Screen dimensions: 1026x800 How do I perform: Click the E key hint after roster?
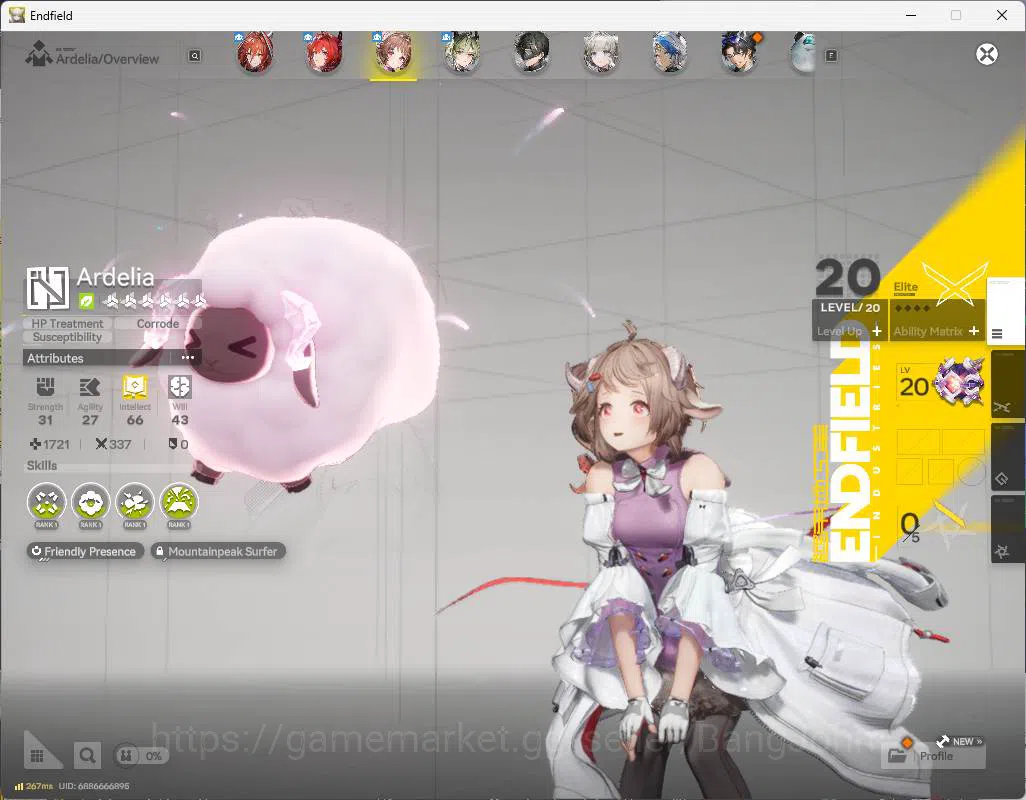[x=831, y=56]
